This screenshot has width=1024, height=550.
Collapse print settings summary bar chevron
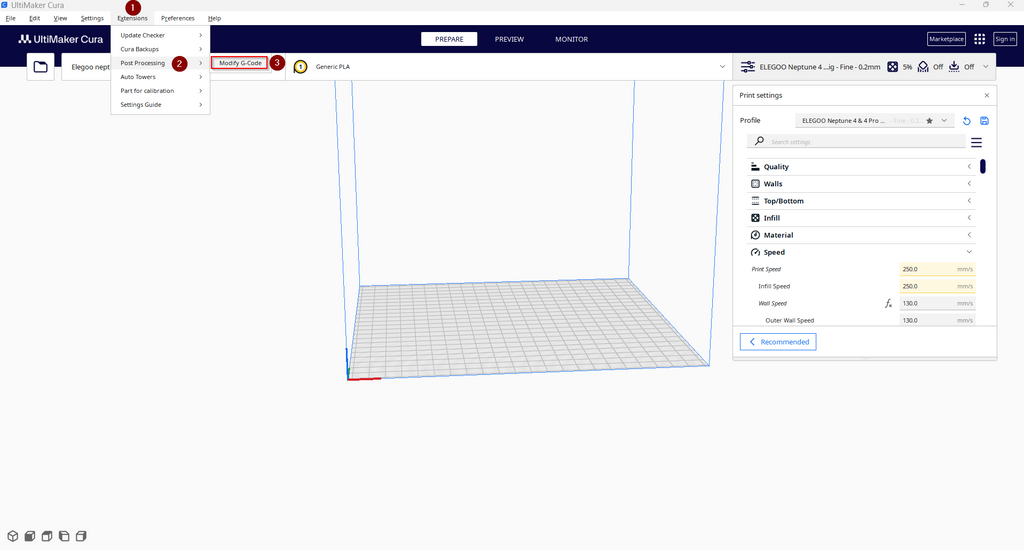(985, 67)
